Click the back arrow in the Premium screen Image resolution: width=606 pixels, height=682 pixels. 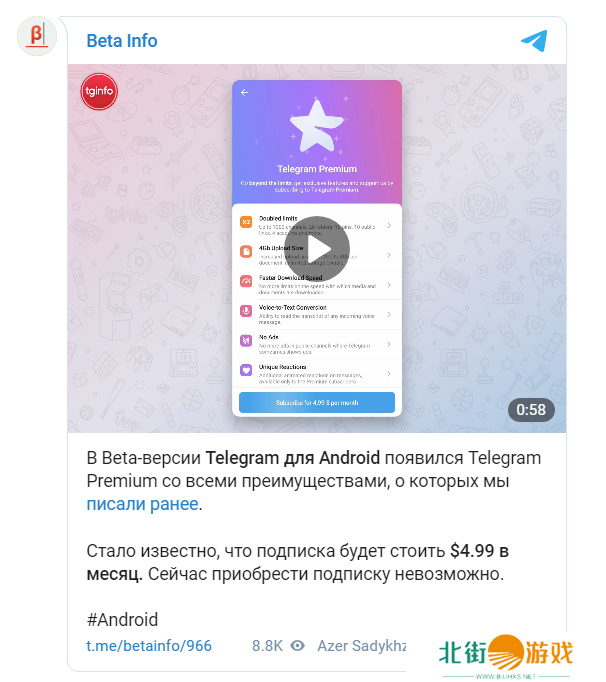click(x=244, y=92)
